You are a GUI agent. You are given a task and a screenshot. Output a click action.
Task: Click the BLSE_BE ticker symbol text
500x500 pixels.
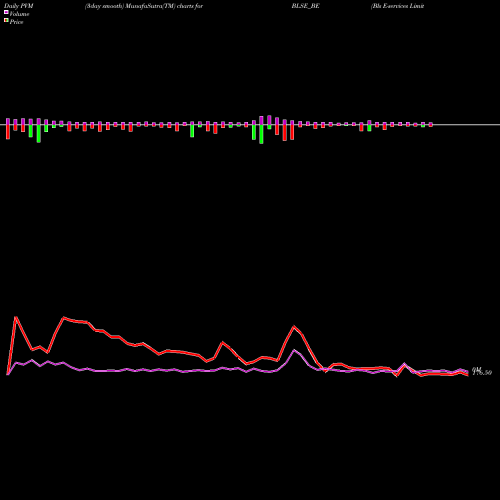[305, 6]
